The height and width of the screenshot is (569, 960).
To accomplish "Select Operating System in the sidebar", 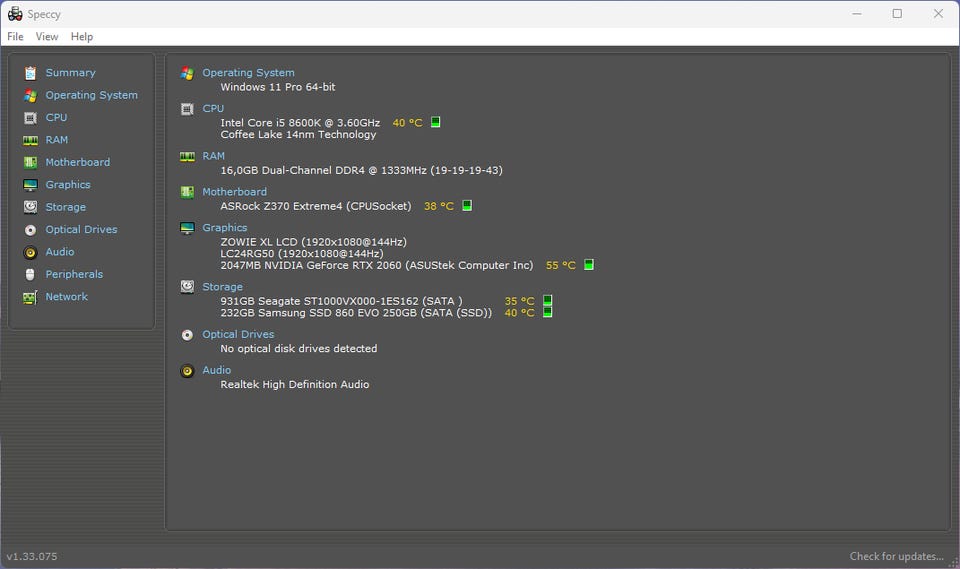I will (x=91, y=95).
